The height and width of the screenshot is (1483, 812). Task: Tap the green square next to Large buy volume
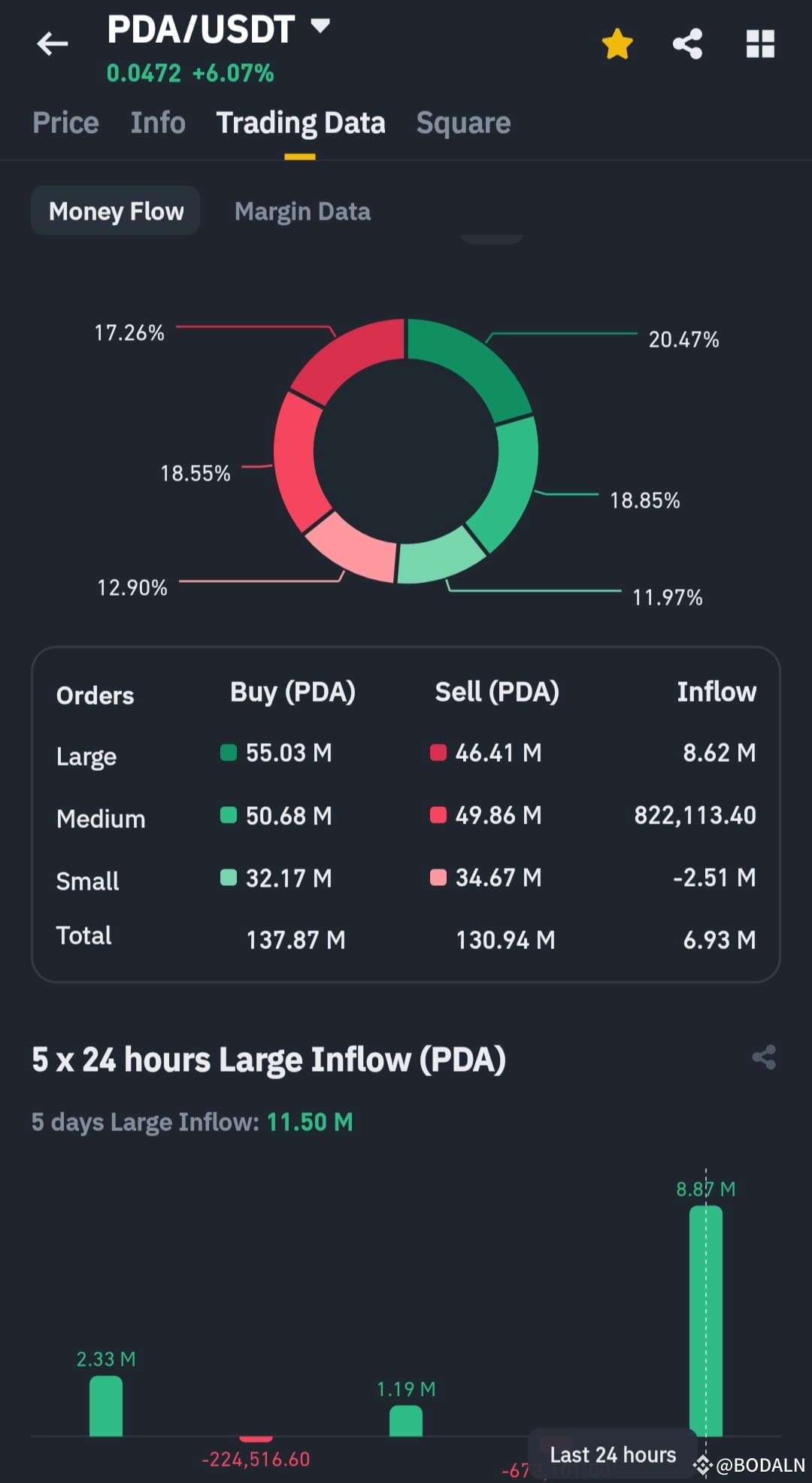pyautogui.click(x=229, y=752)
